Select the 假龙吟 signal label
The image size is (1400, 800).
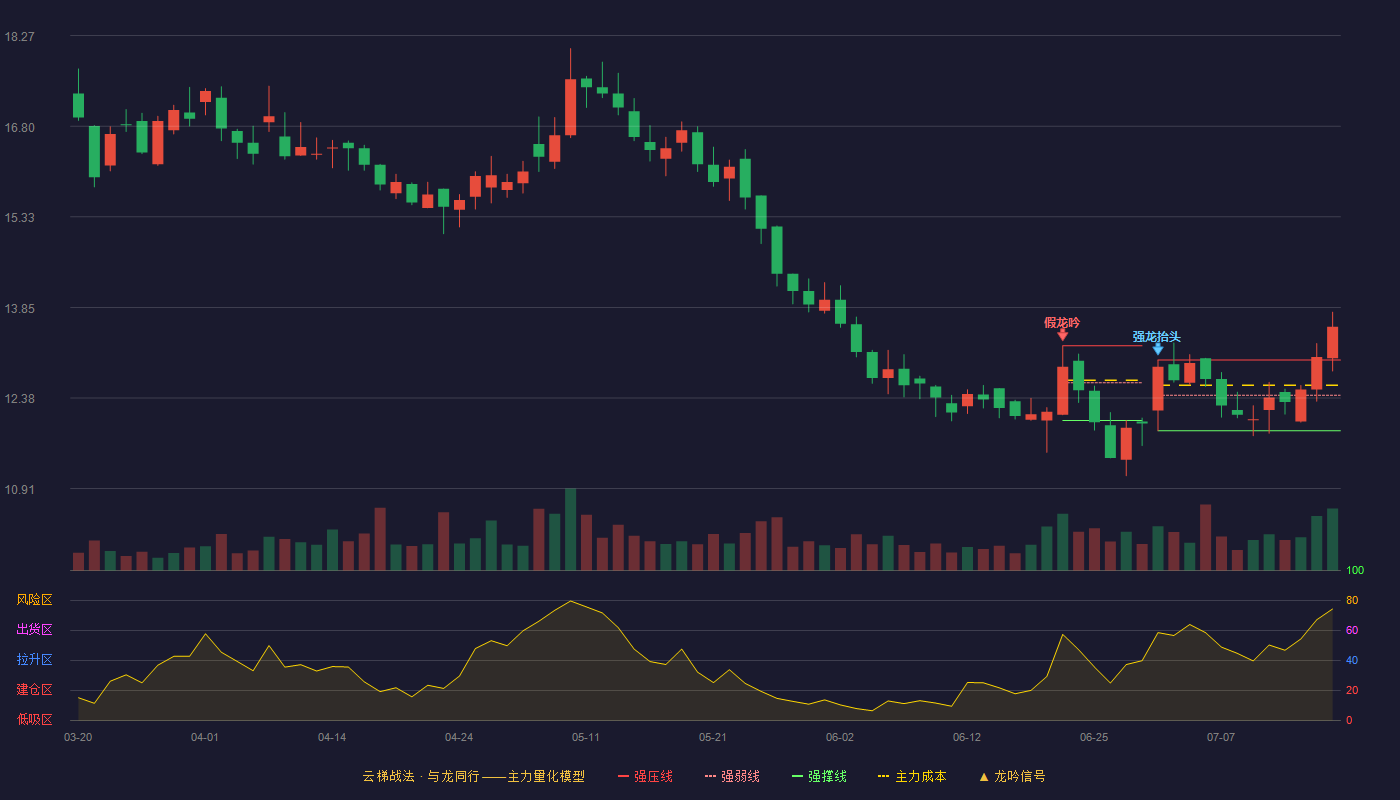[1062, 322]
